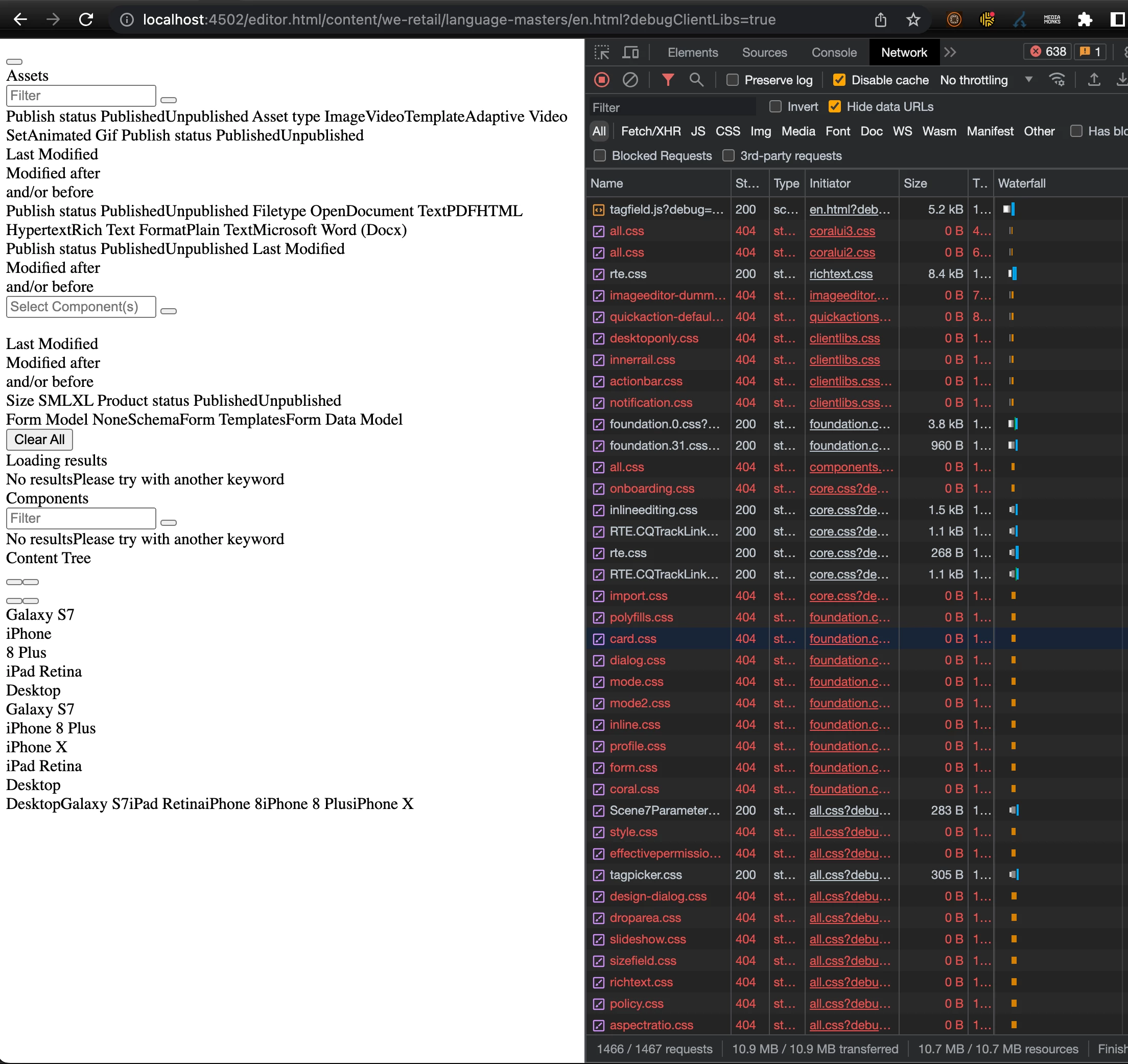The width and height of the screenshot is (1128, 1064).
Task: Select the Fetch/XHR filter type
Action: tap(650, 131)
